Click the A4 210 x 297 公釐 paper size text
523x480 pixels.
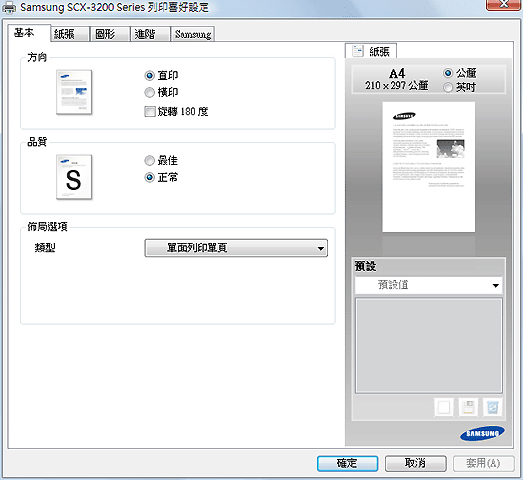pos(397,79)
